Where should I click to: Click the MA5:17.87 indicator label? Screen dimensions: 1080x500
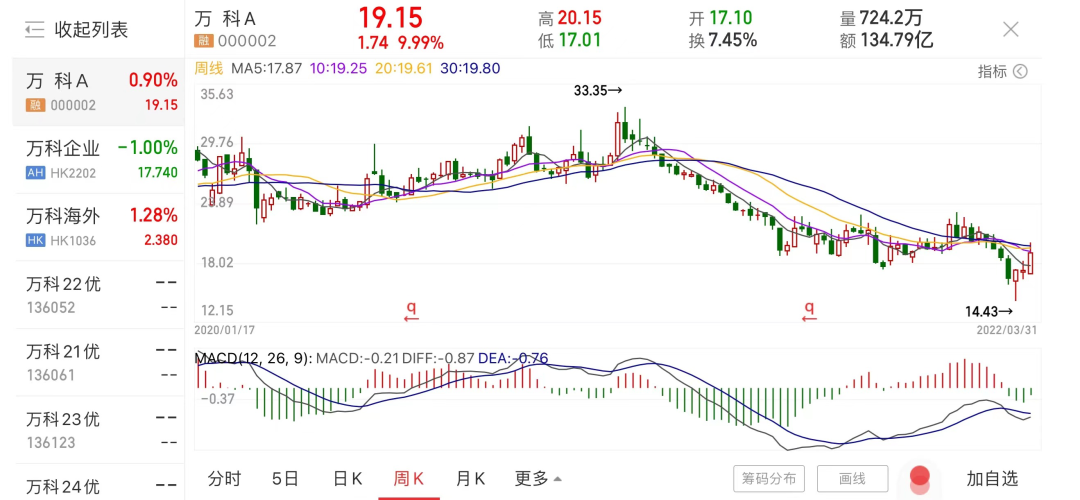267,68
